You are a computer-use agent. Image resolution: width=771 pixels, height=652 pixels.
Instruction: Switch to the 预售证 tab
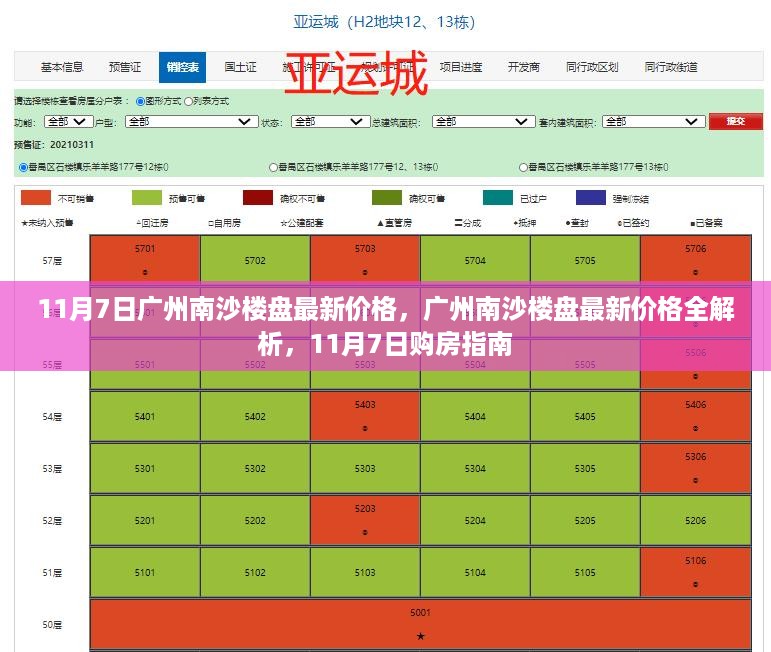124,67
